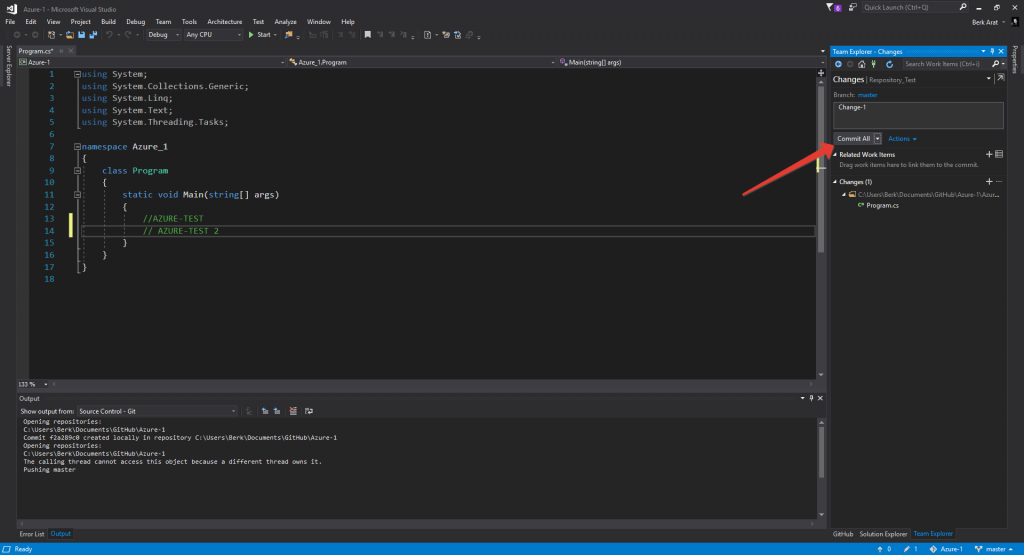The width and height of the screenshot is (1024, 555).
Task: Click the green Start debugging button
Action: point(259,35)
